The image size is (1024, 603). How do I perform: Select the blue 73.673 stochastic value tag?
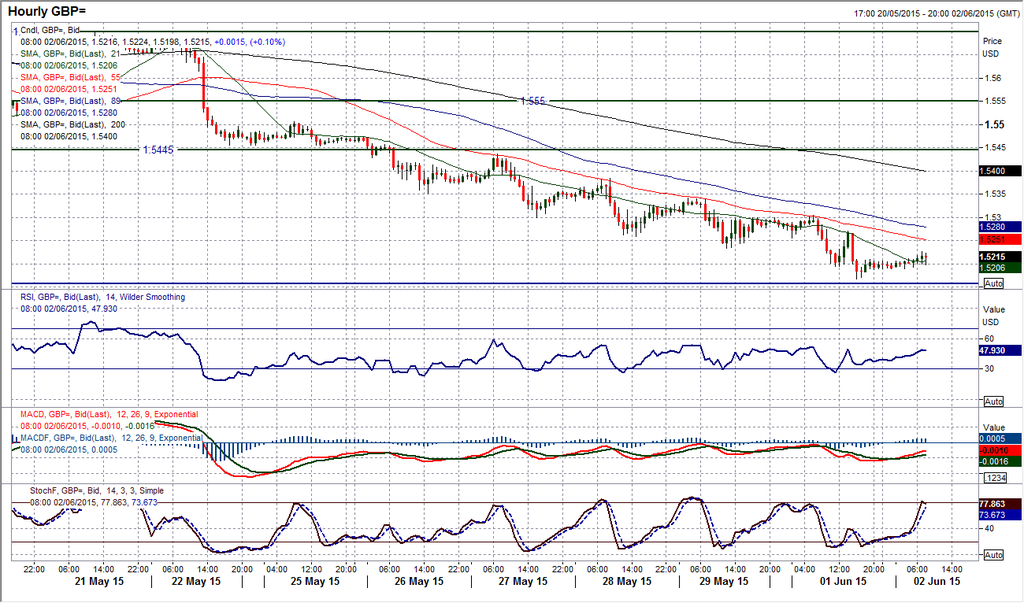click(x=1000, y=515)
